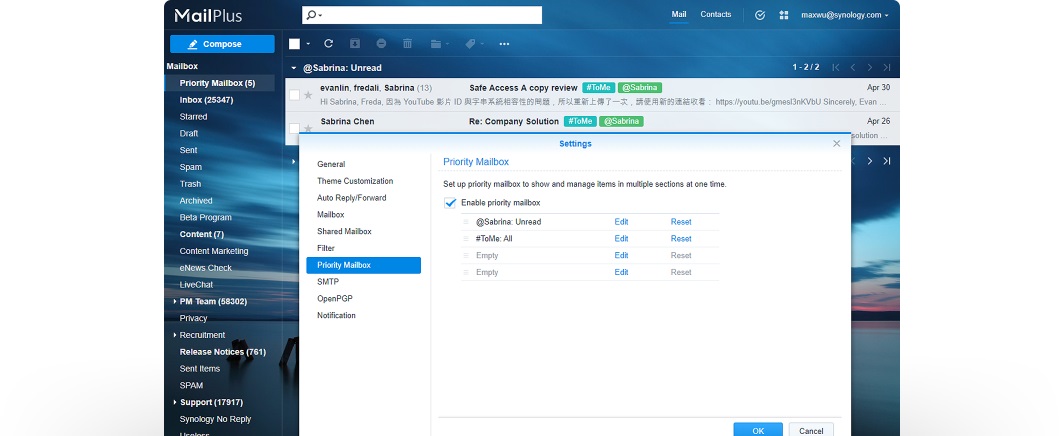This screenshot has width=1059, height=436.
Task: Click the mark-as-spam circle icon
Action: point(381,43)
